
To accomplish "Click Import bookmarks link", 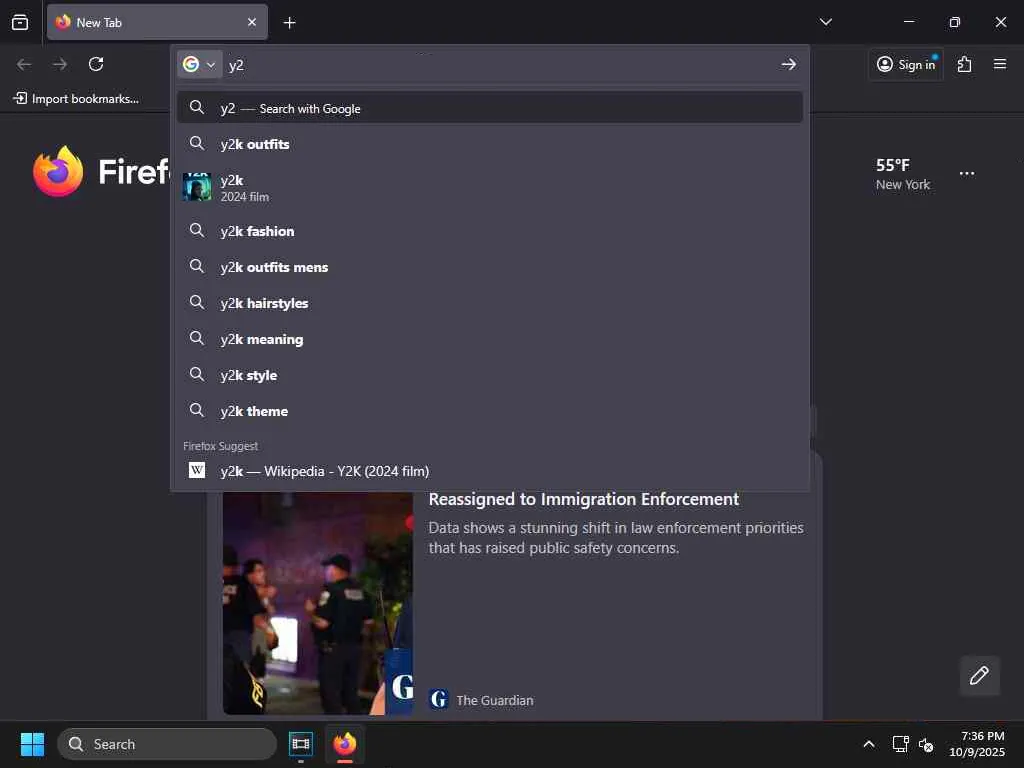I will coord(76,99).
